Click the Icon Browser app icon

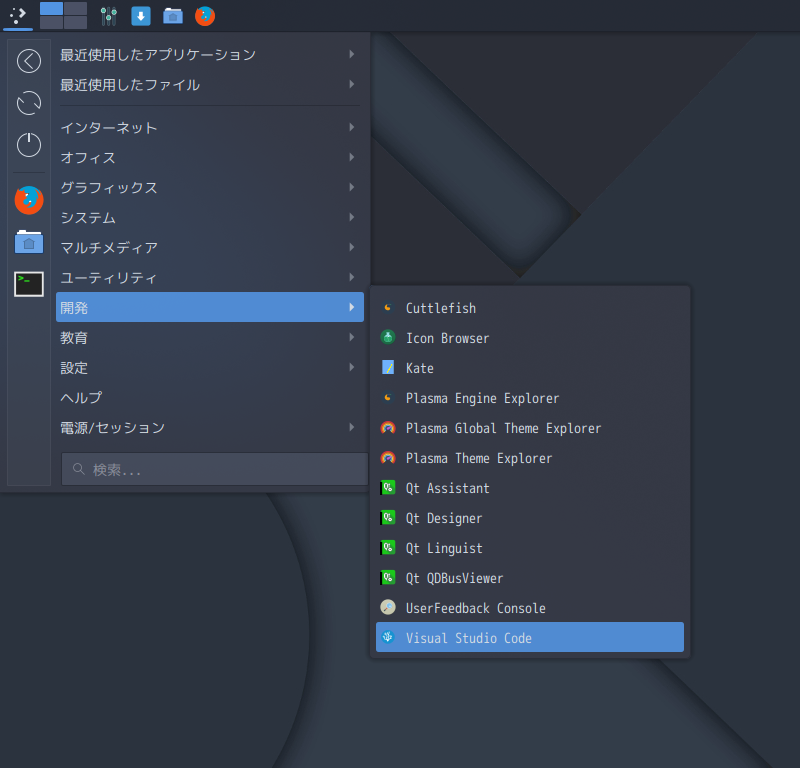coord(388,337)
